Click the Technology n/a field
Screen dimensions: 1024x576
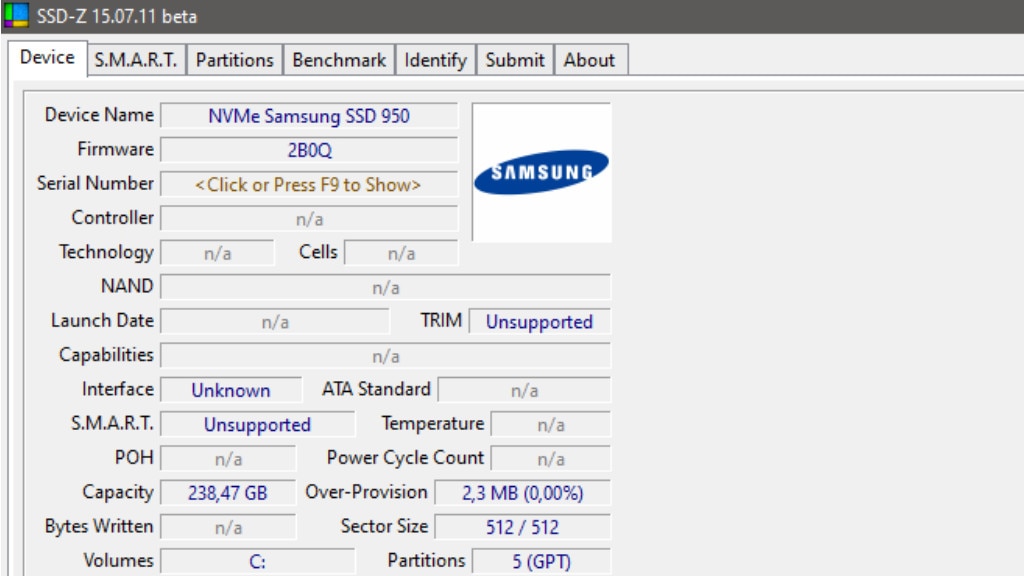217,253
